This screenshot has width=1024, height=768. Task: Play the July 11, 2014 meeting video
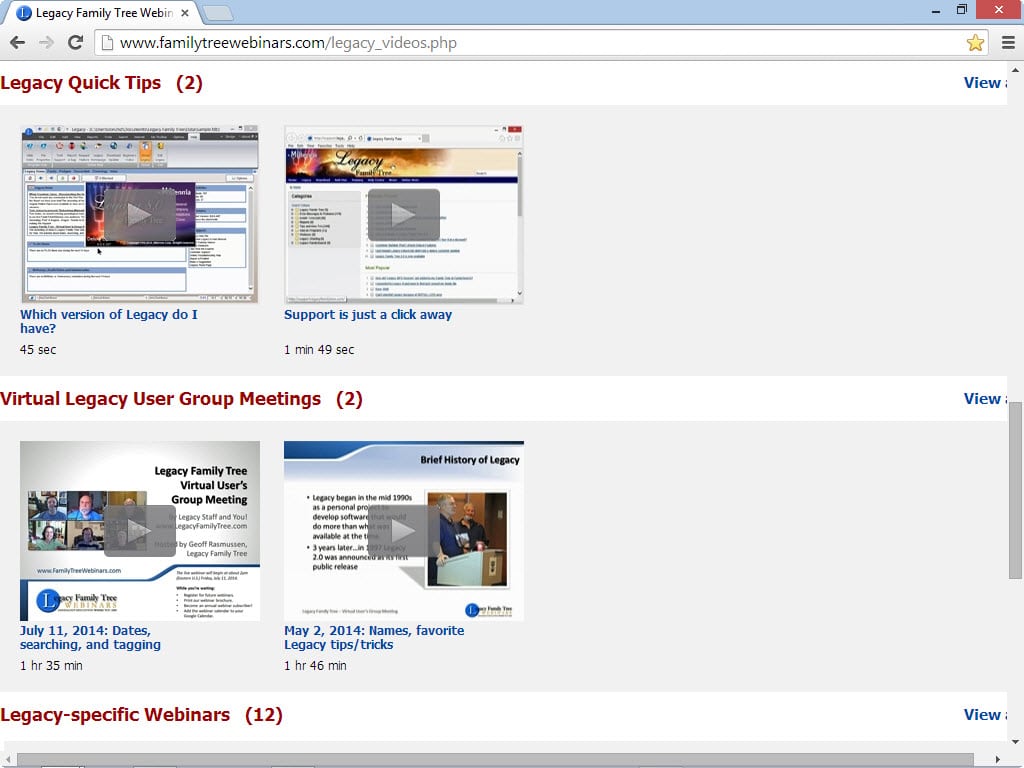coord(140,531)
